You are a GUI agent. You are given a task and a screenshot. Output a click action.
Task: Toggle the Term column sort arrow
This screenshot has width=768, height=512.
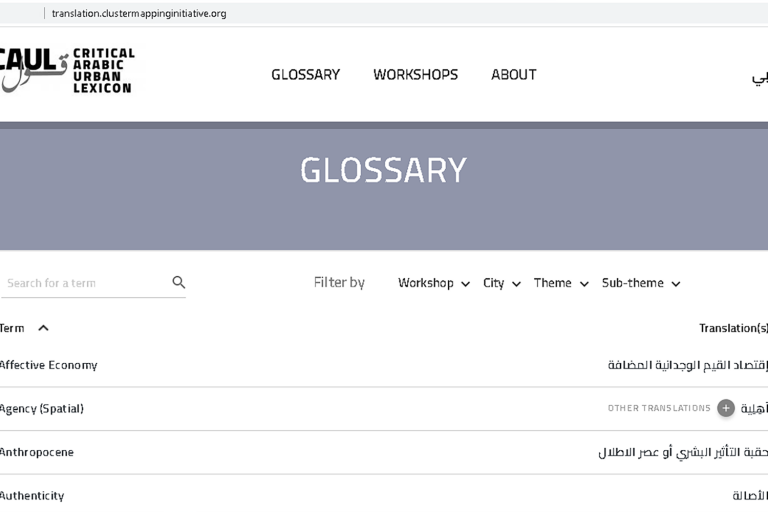click(43, 328)
